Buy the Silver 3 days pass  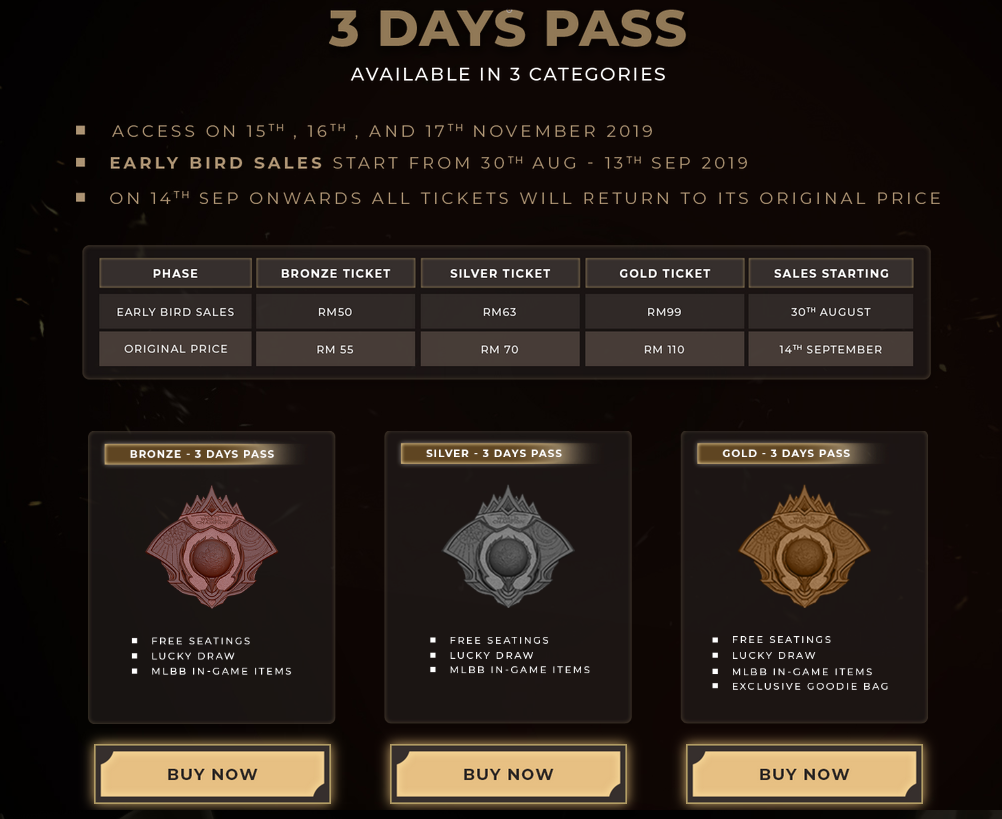click(508, 774)
